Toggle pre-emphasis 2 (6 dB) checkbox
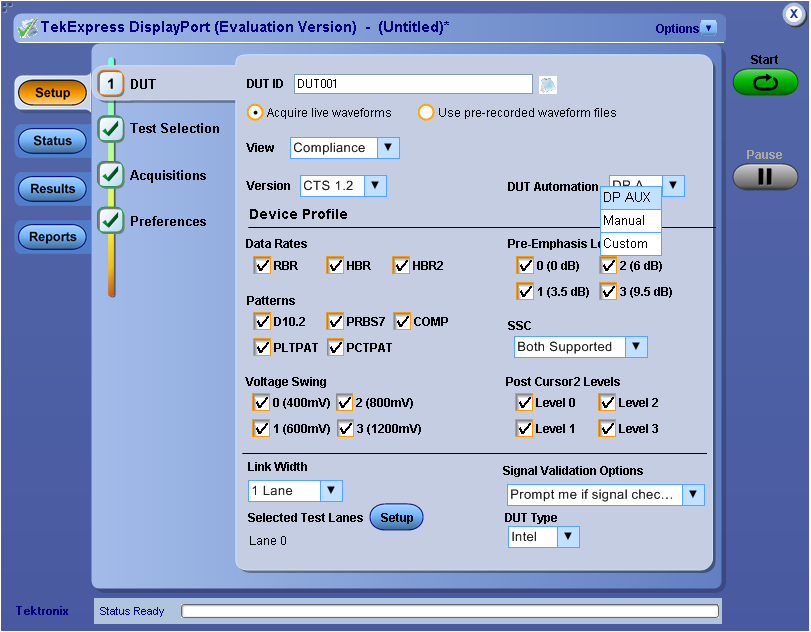Image resolution: width=811 pixels, height=632 pixels. (x=608, y=266)
